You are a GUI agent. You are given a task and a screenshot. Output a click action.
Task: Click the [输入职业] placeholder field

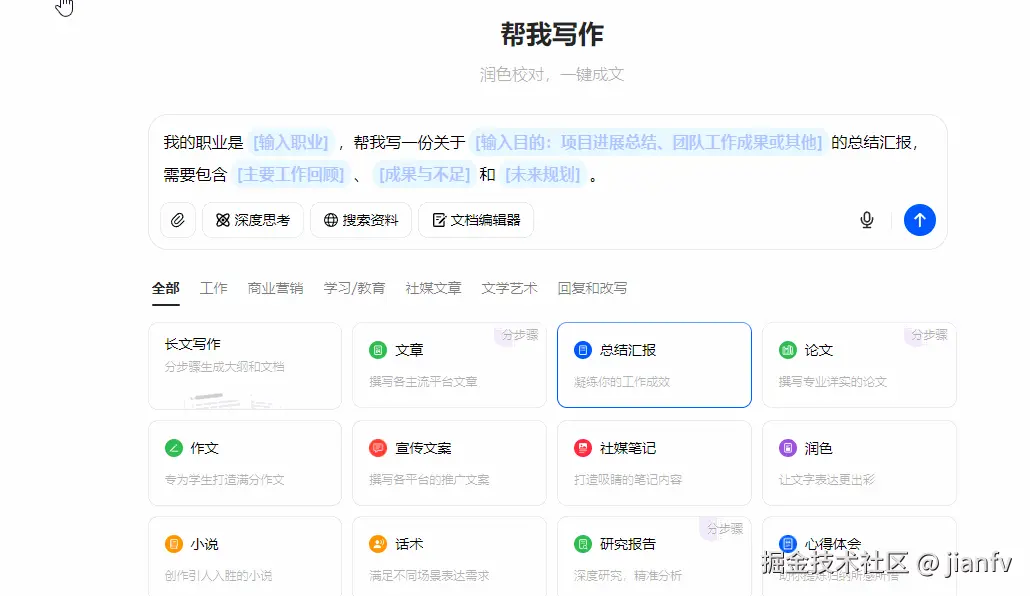tap(291, 143)
